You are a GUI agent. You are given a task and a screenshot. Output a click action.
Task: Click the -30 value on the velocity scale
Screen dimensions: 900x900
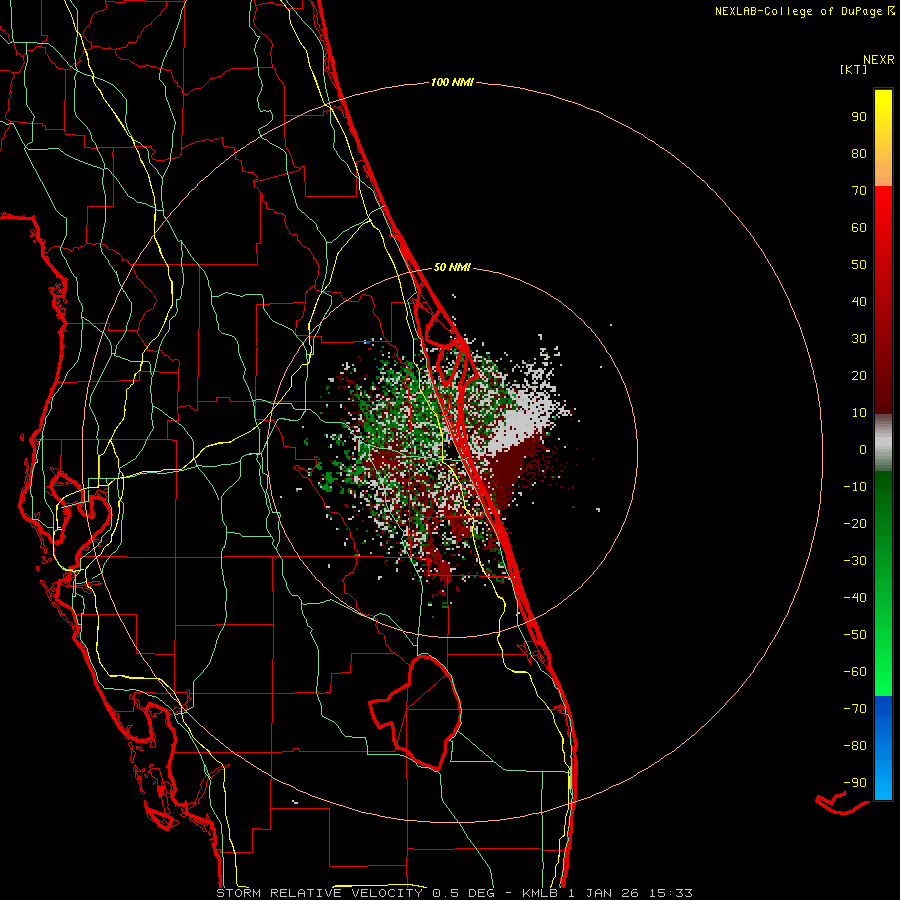coord(855,561)
